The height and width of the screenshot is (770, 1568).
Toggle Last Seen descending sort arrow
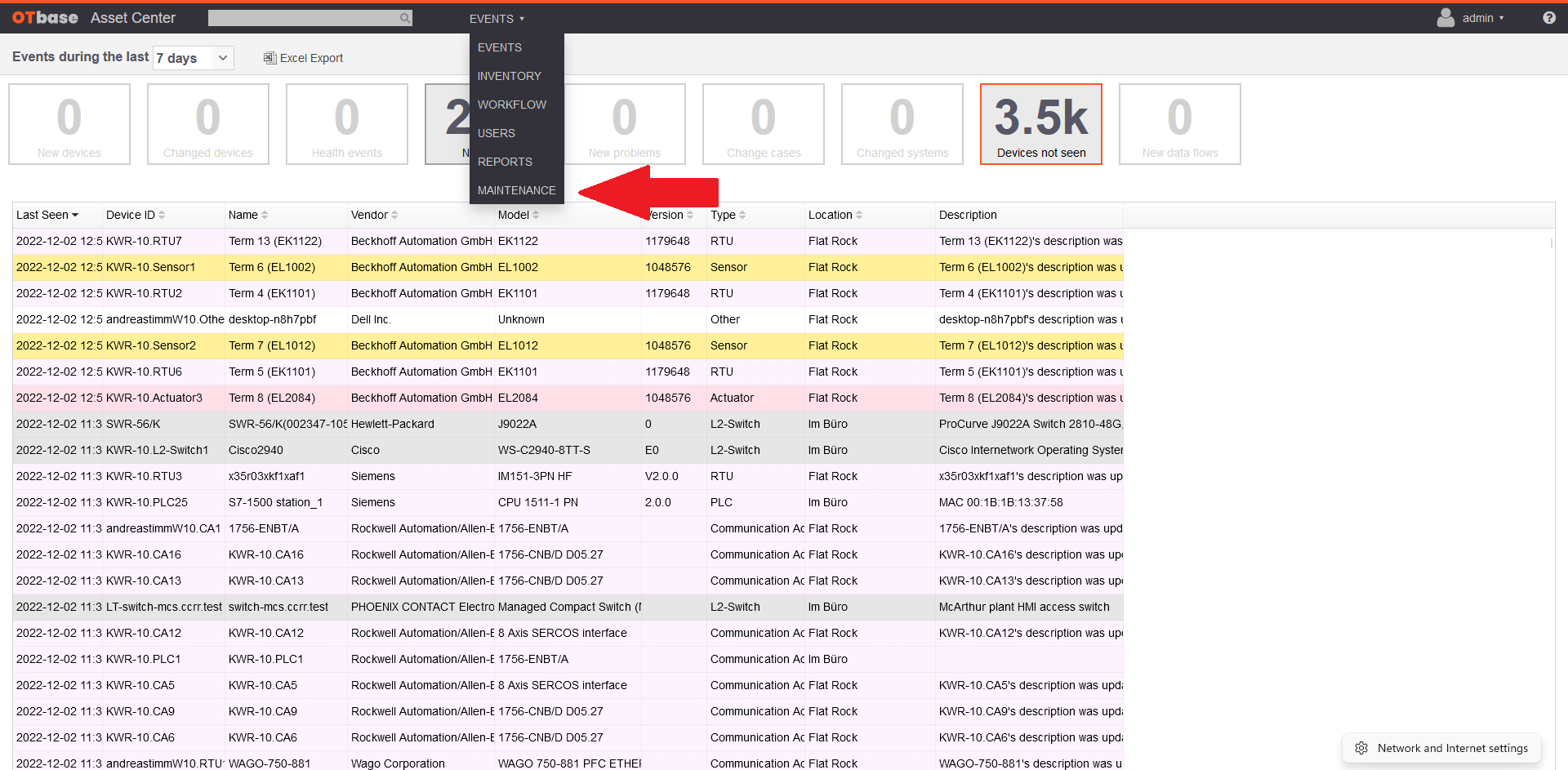tap(75, 215)
